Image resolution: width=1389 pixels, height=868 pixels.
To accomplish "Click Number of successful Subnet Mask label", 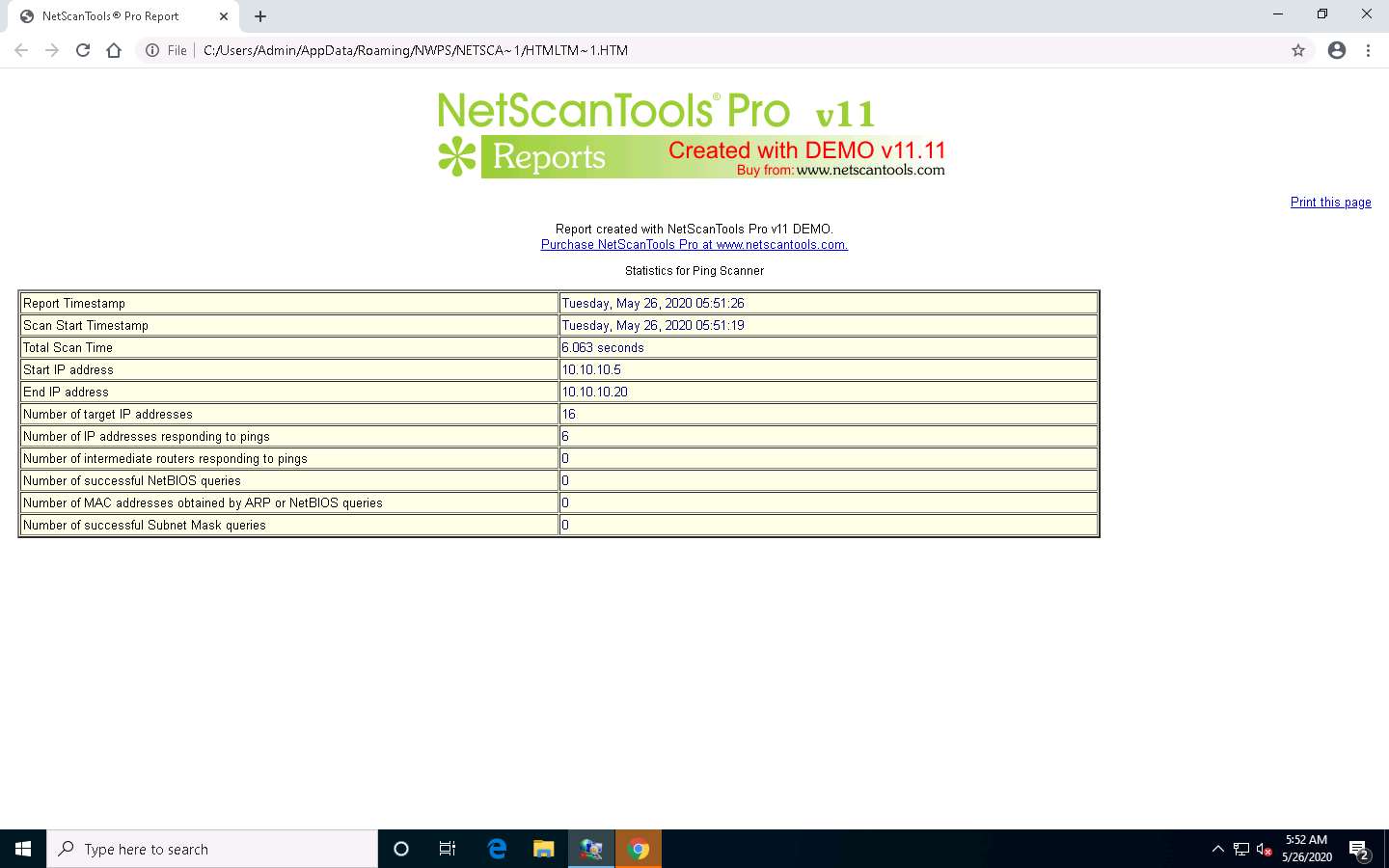I will click(x=145, y=525).
